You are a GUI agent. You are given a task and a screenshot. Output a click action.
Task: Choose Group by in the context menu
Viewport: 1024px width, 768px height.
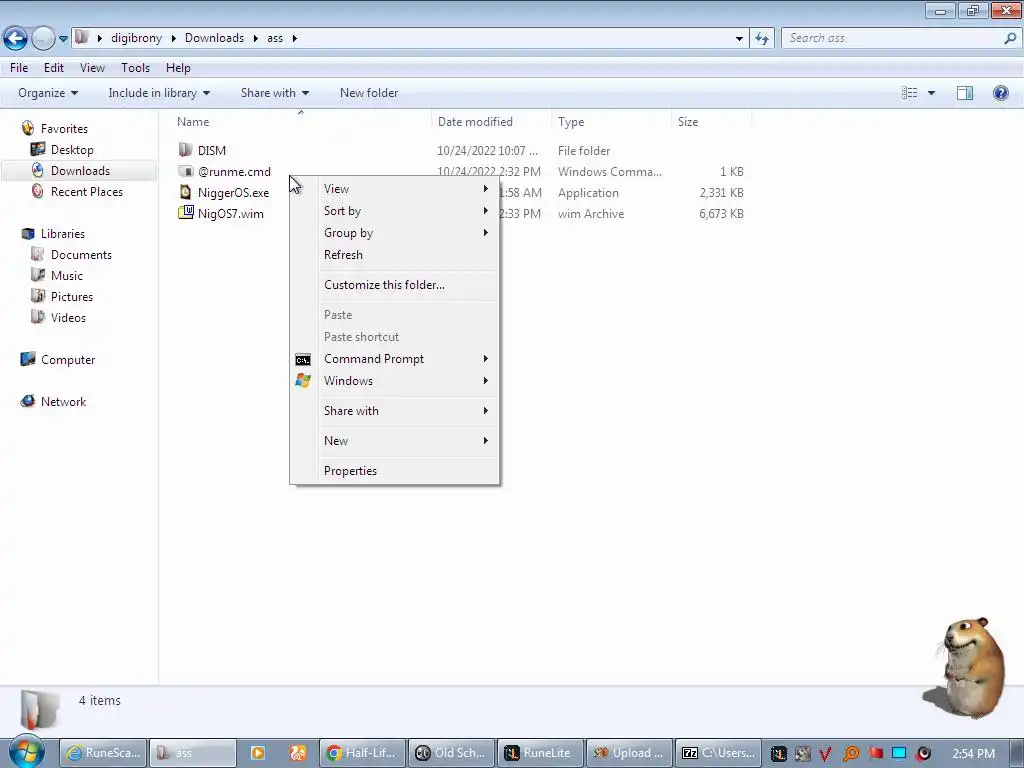tap(395, 232)
